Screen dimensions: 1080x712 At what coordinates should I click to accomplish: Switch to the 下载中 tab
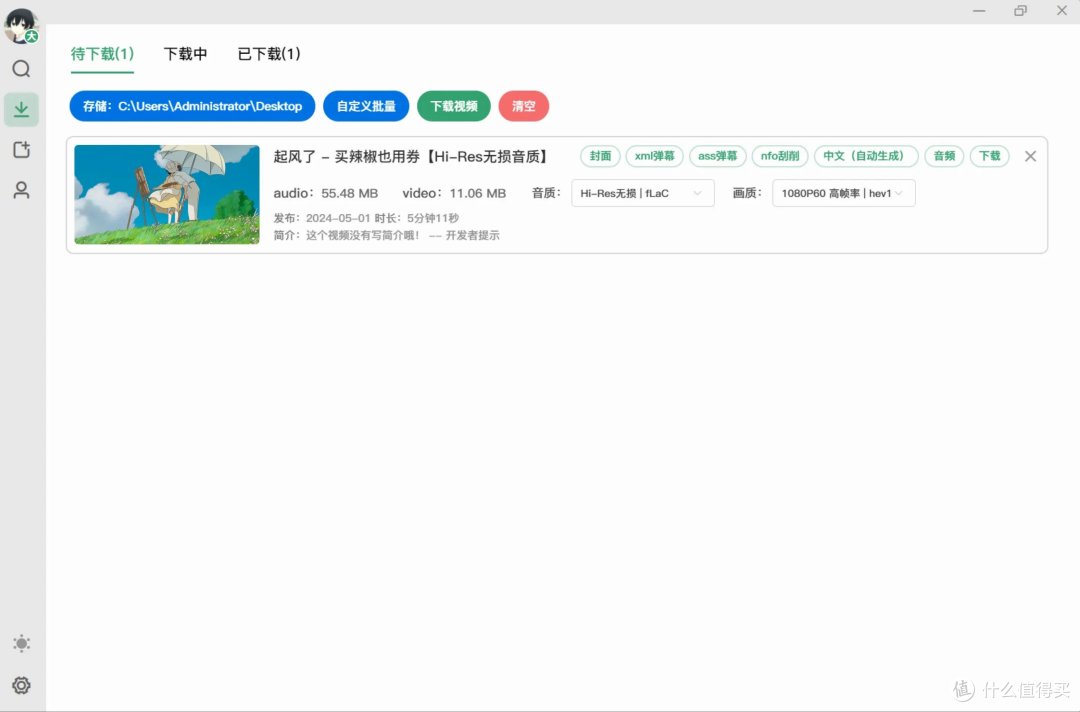pos(185,54)
